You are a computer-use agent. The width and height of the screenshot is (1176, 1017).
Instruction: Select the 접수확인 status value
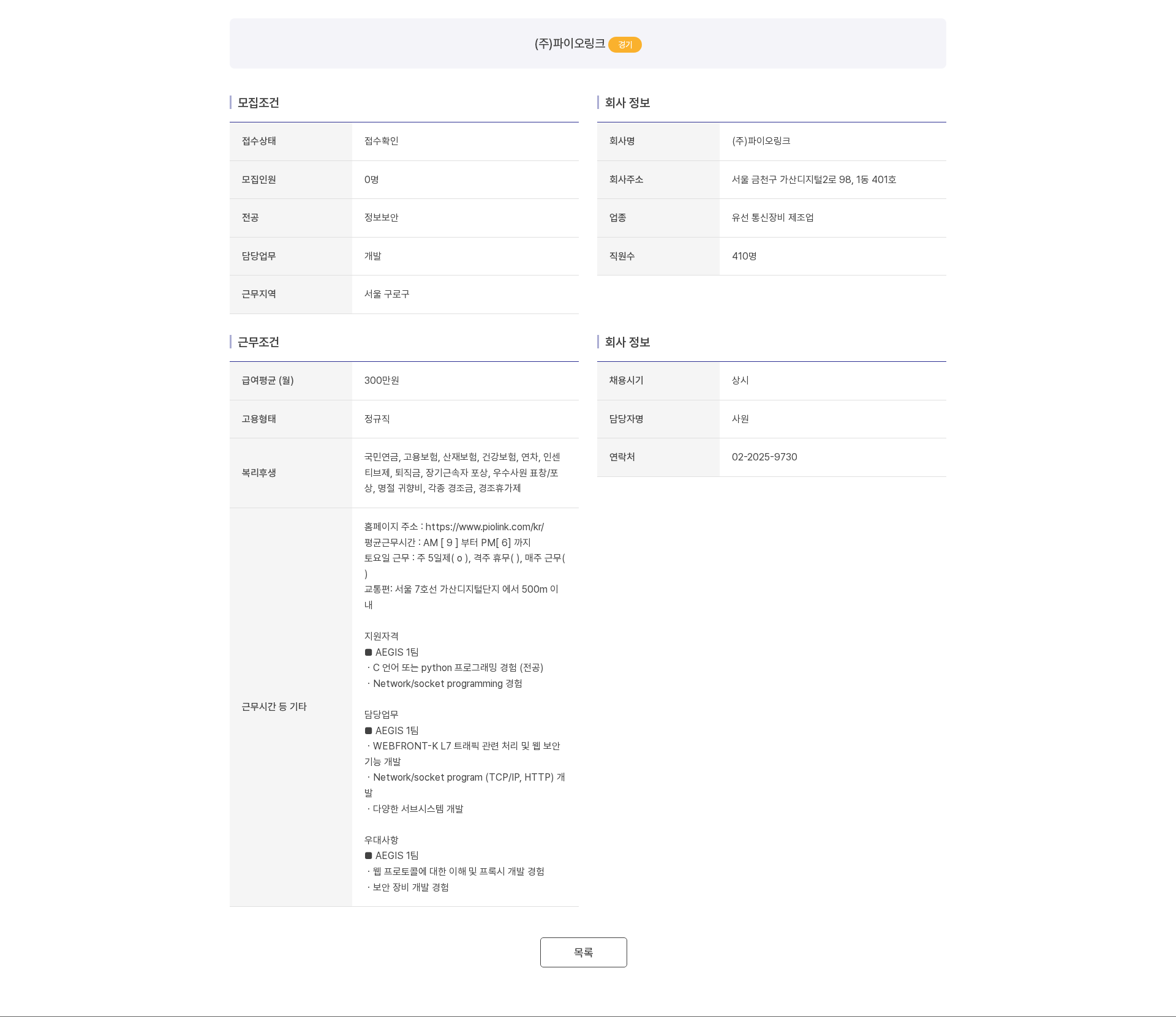(381, 141)
